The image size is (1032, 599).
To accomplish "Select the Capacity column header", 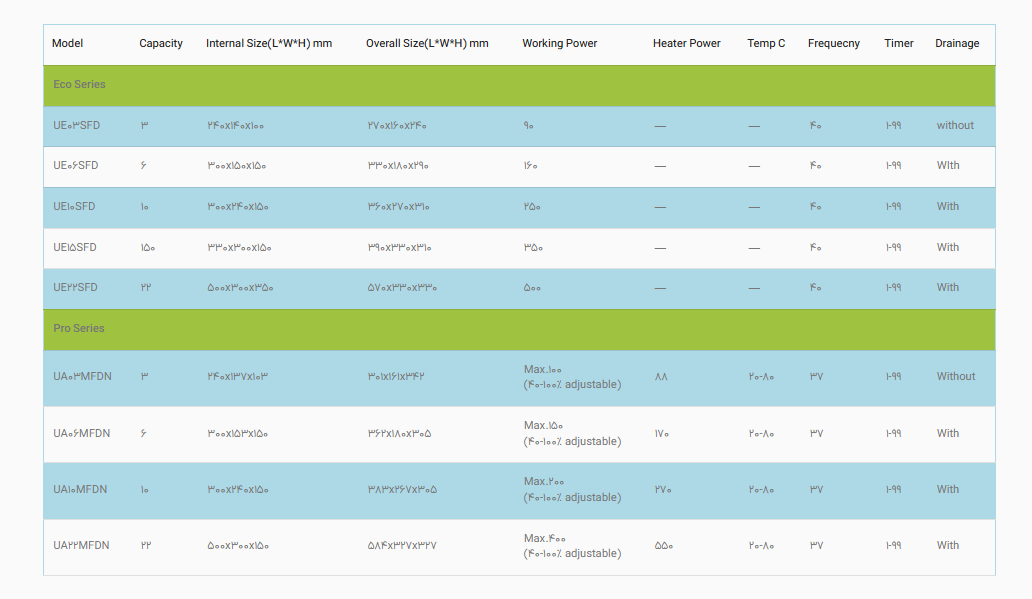I will [161, 44].
